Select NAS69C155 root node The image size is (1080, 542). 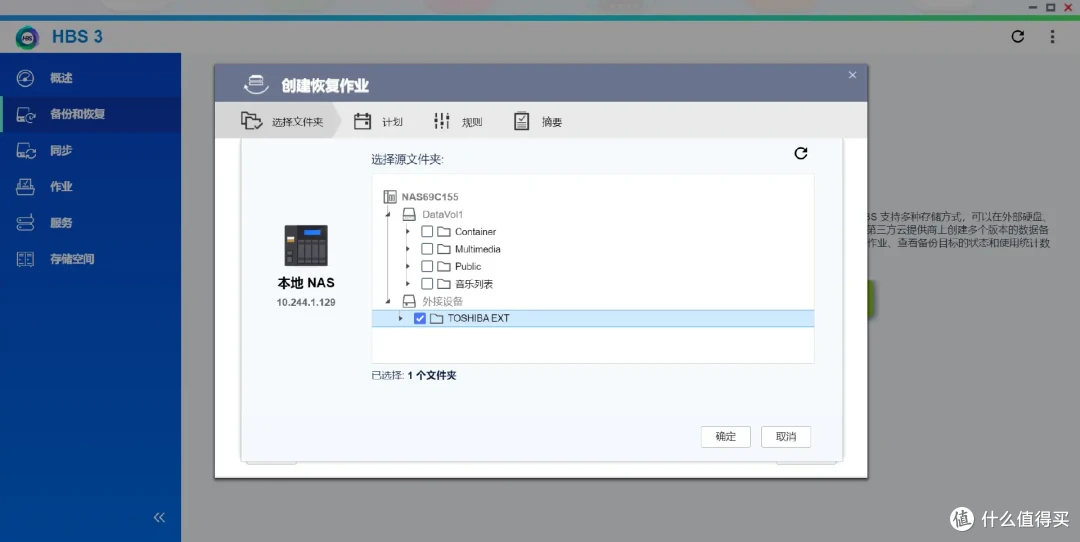coord(430,197)
